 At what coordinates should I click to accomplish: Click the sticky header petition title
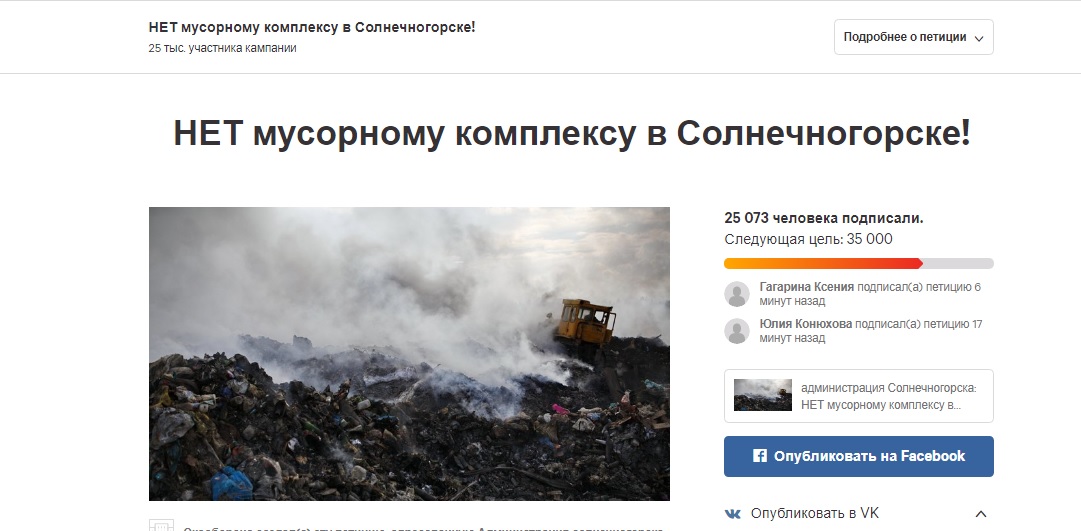312,28
